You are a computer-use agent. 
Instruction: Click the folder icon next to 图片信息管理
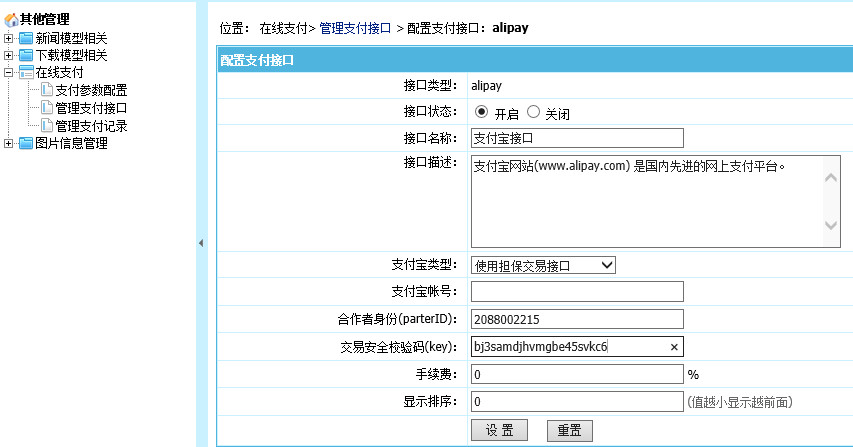point(26,143)
